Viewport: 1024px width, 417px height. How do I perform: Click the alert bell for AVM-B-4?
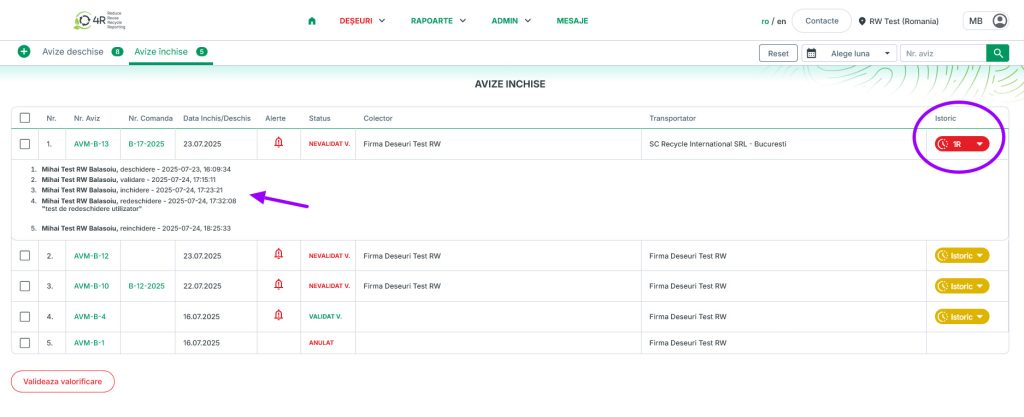click(x=278, y=316)
